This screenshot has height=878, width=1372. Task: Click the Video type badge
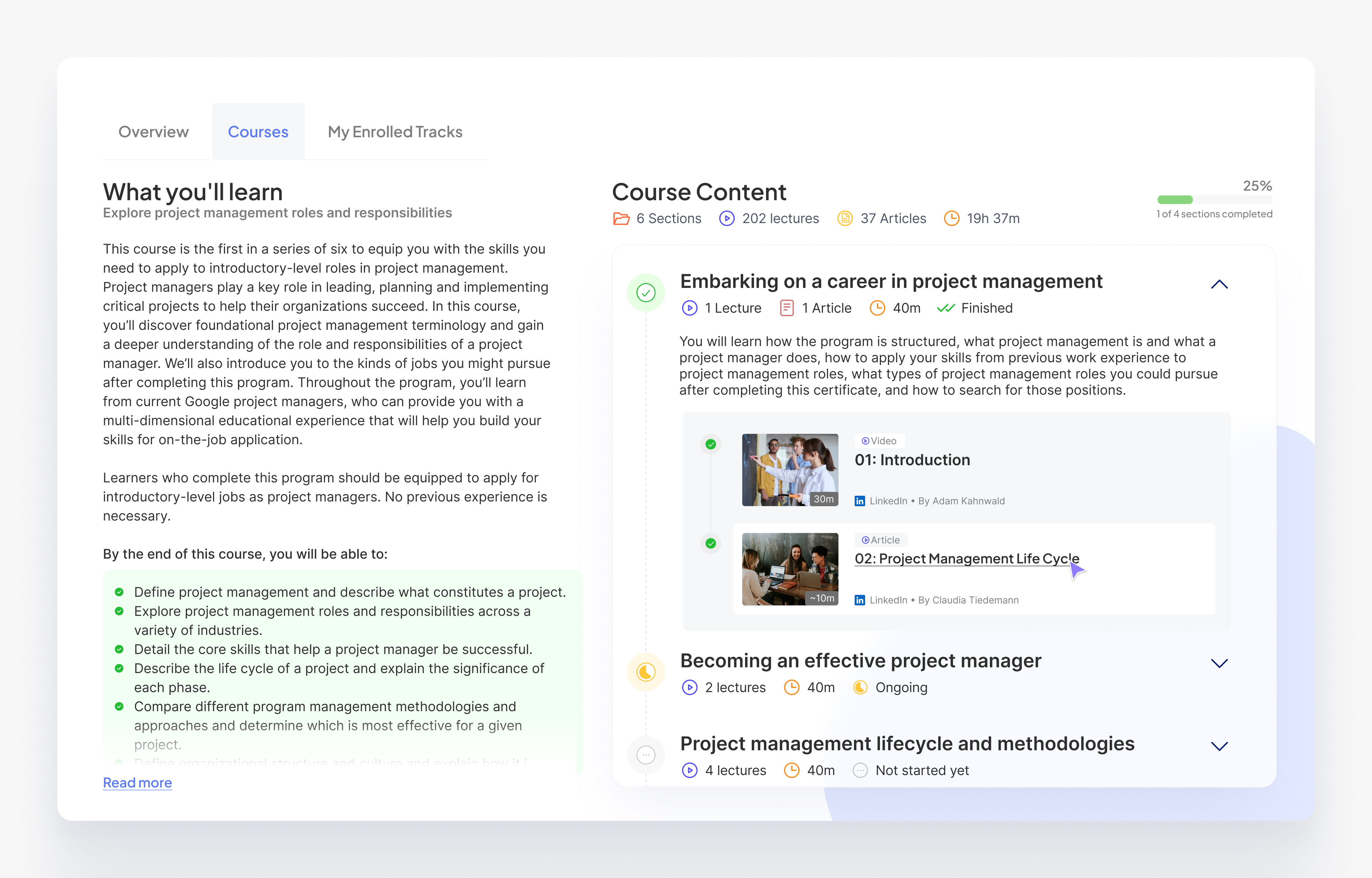(x=879, y=441)
